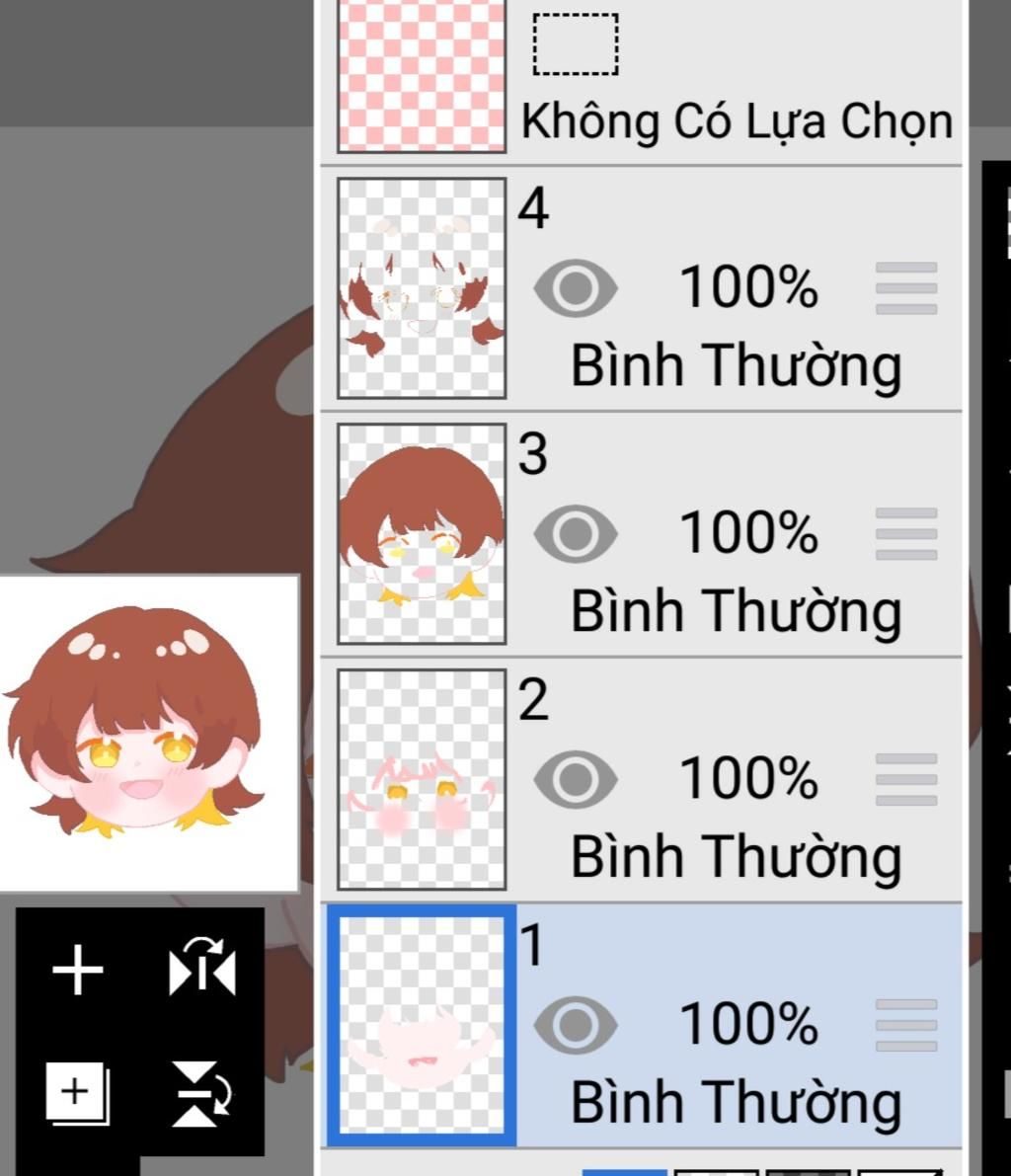Toggle visibility of layer 1
Screen dimensions: 1011x1176
[576, 1025]
